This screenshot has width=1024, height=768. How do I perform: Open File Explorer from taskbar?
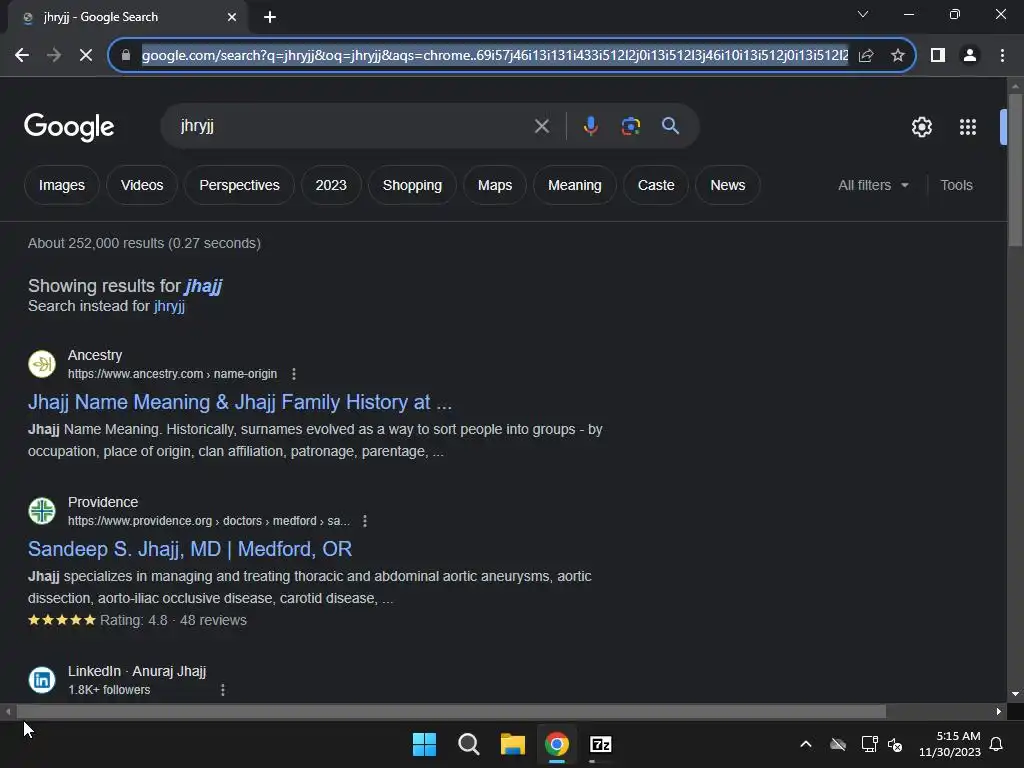coord(513,744)
